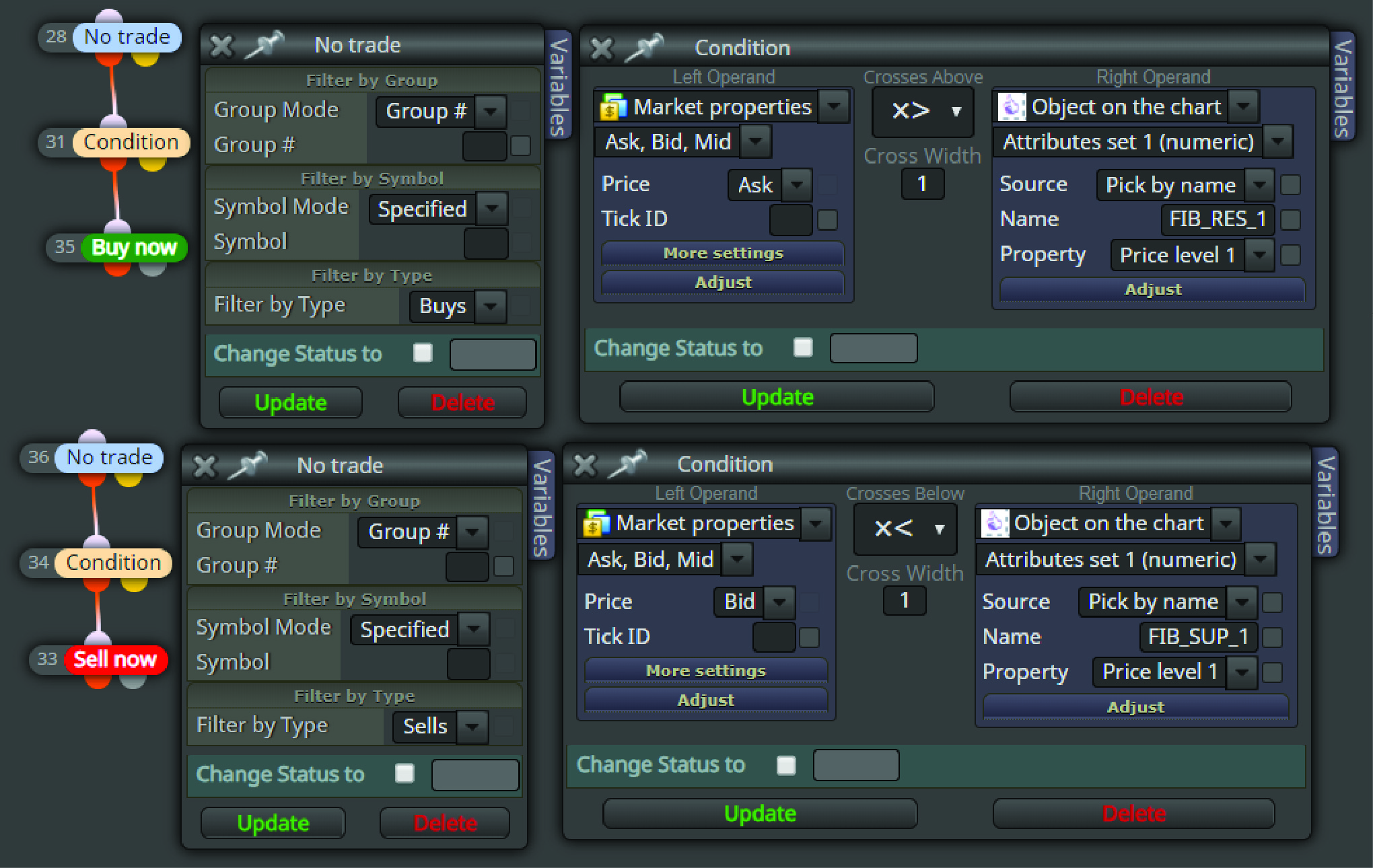Image resolution: width=1373 pixels, height=868 pixels.
Task: Click Tick ID field in Crosses Below condition
Action: [x=774, y=637]
